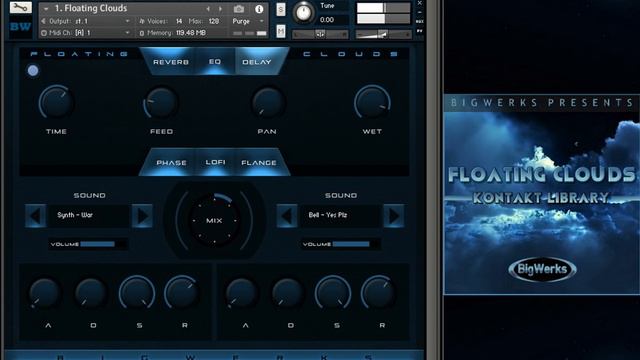Adjust the stereo pan slider in header
The height and width of the screenshot is (360, 640).
click(320, 34)
